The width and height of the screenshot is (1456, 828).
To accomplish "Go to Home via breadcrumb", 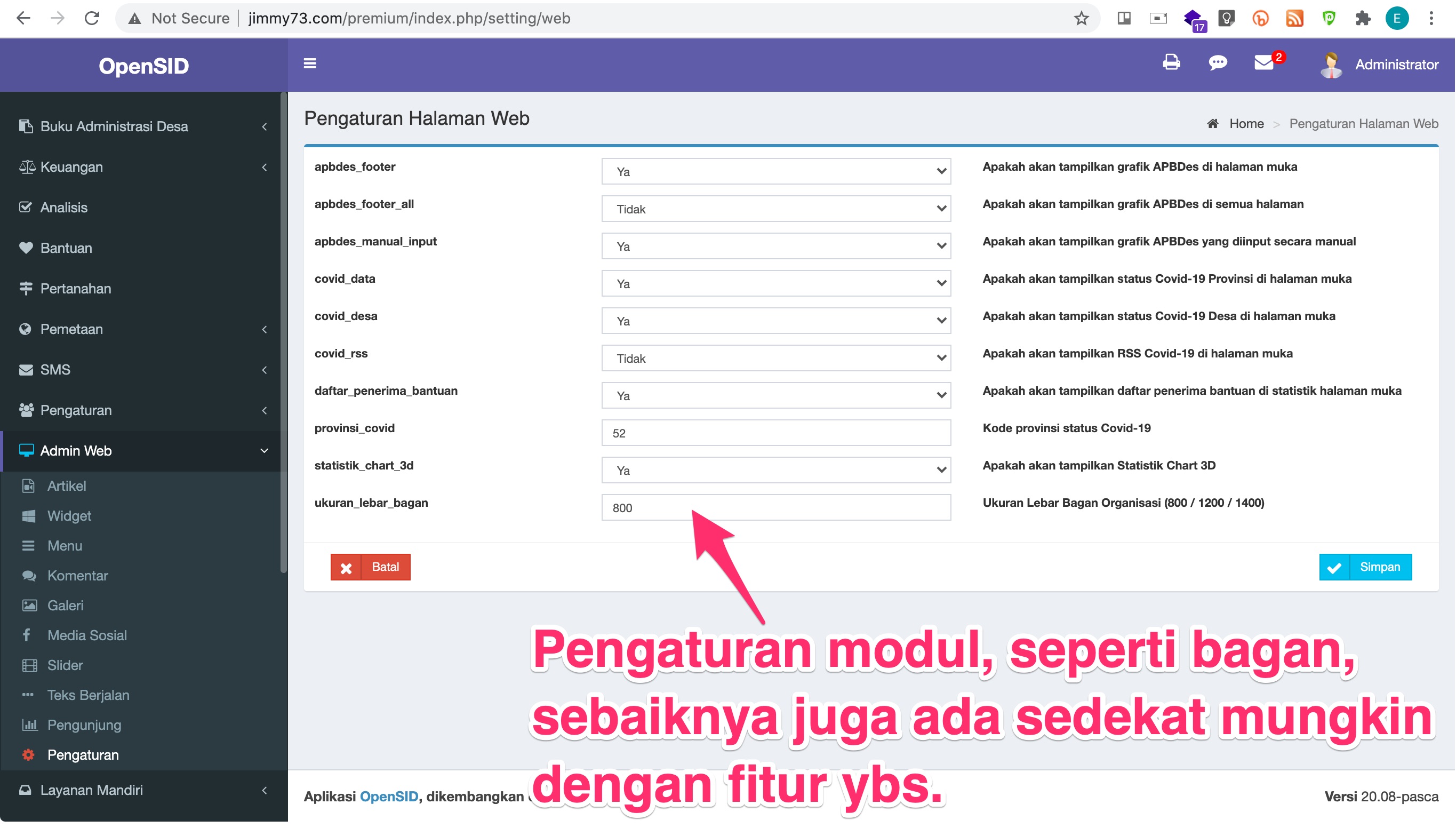I will (x=1247, y=123).
